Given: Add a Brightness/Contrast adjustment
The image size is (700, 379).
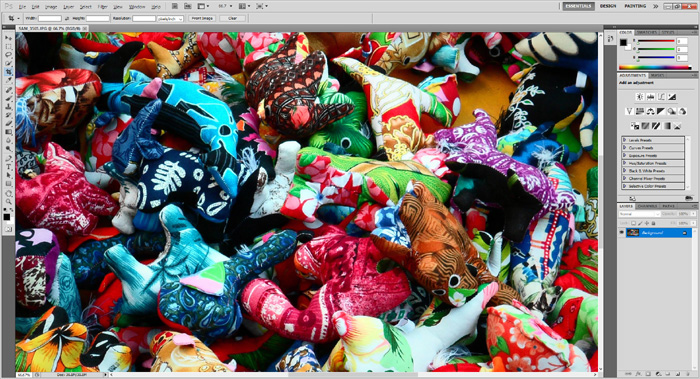Looking at the screenshot, I should (640, 97).
